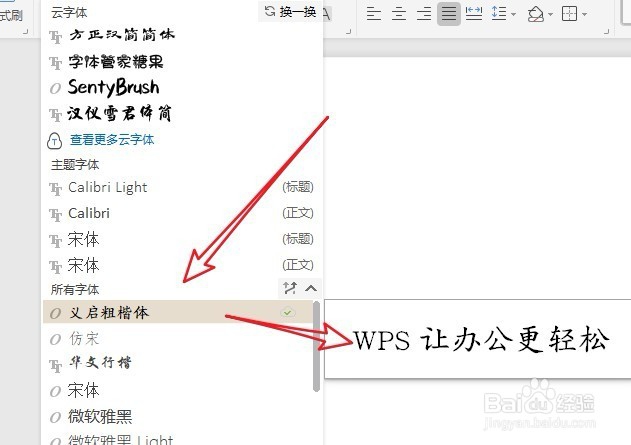Open the borders dropdown arrow

point(584,14)
